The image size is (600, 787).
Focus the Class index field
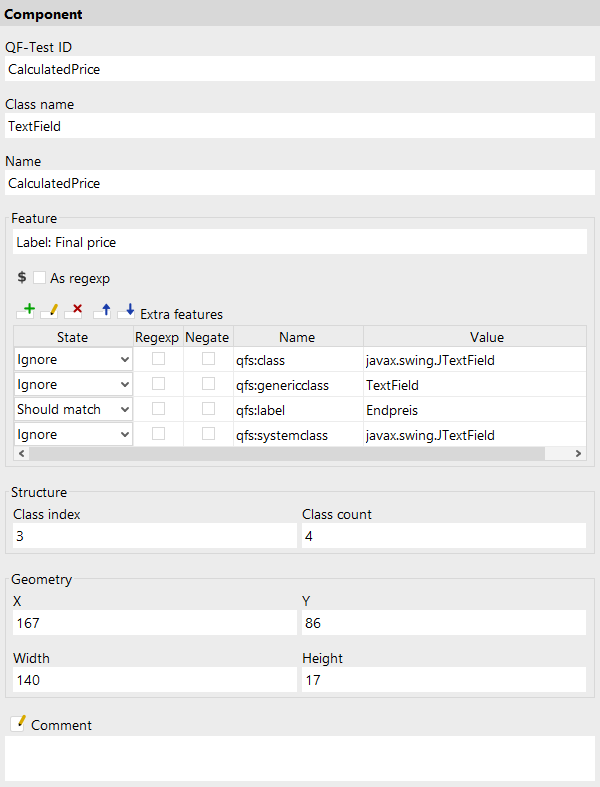coord(155,536)
